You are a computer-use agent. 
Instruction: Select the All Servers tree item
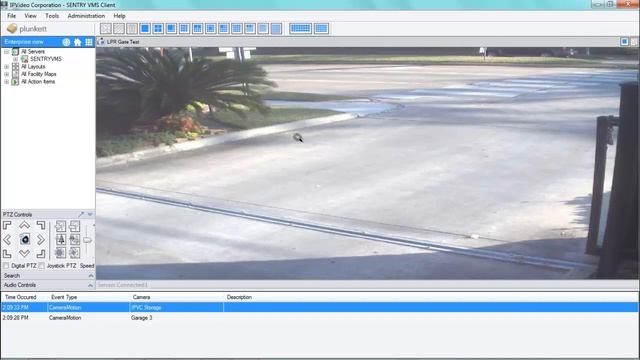coord(33,52)
